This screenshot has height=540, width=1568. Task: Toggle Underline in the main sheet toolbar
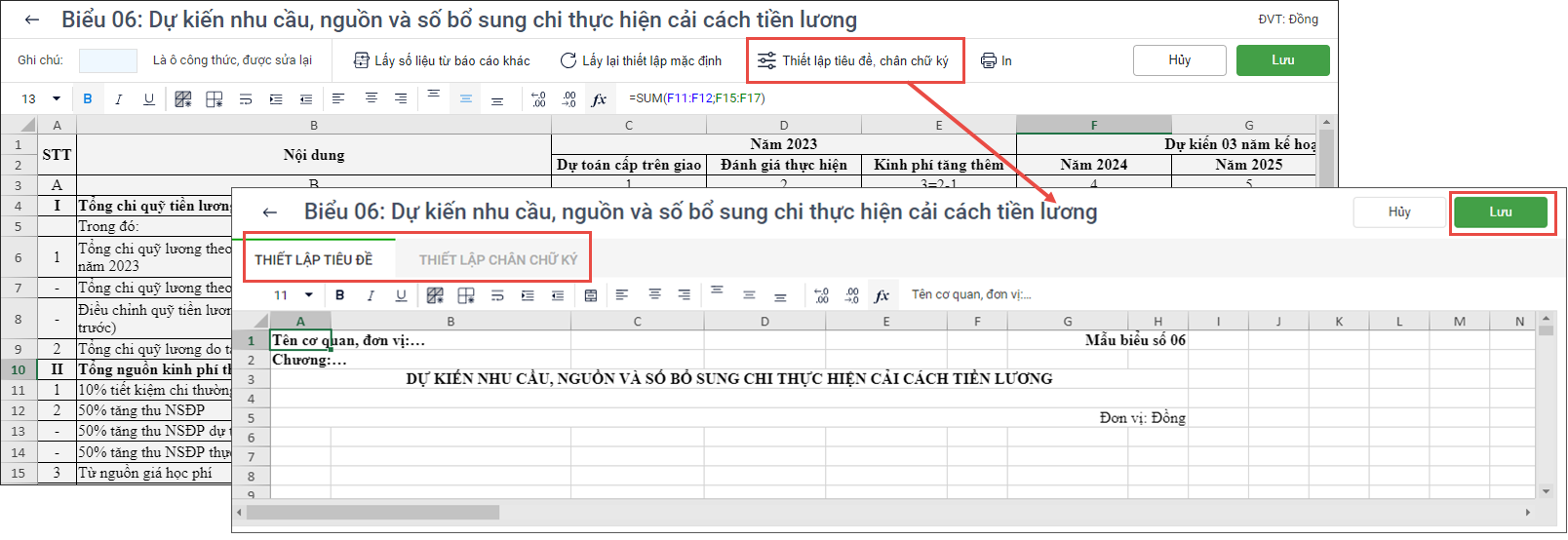[x=148, y=98]
